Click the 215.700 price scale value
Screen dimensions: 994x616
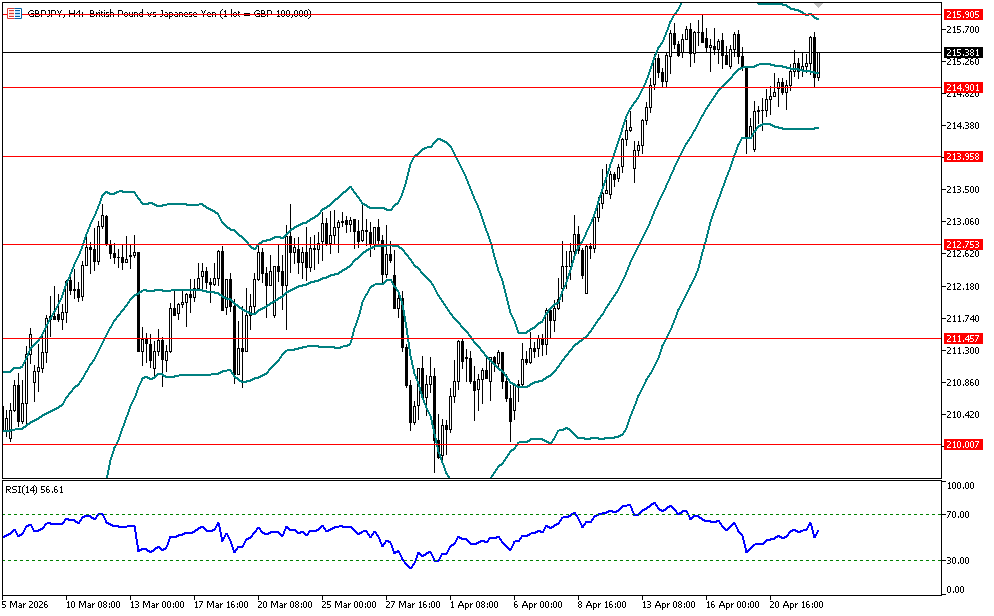(x=960, y=29)
